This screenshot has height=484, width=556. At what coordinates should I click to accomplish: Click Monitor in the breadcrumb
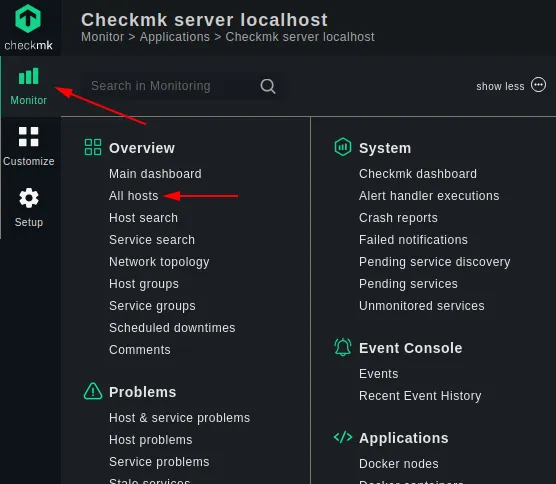[x=102, y=37]
